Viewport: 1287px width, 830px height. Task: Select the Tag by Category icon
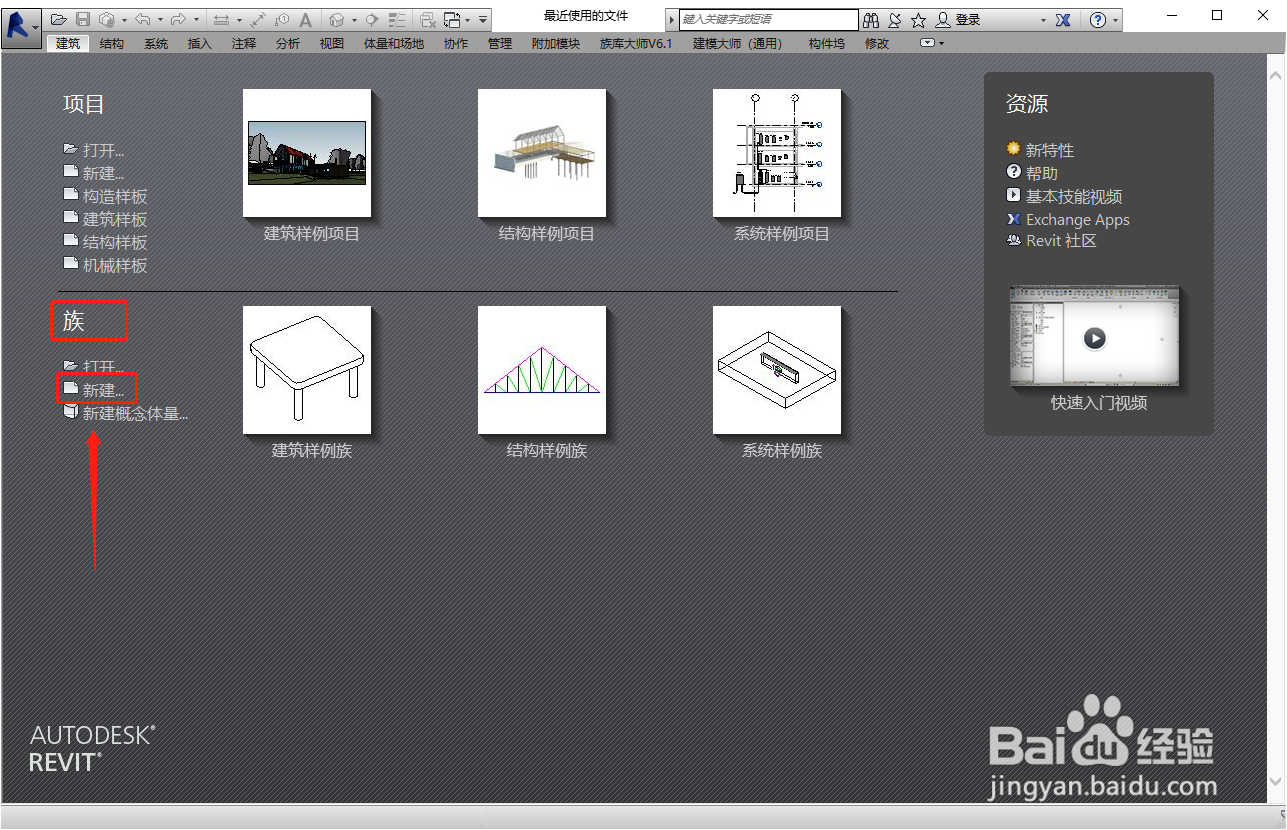pos(282,20)
